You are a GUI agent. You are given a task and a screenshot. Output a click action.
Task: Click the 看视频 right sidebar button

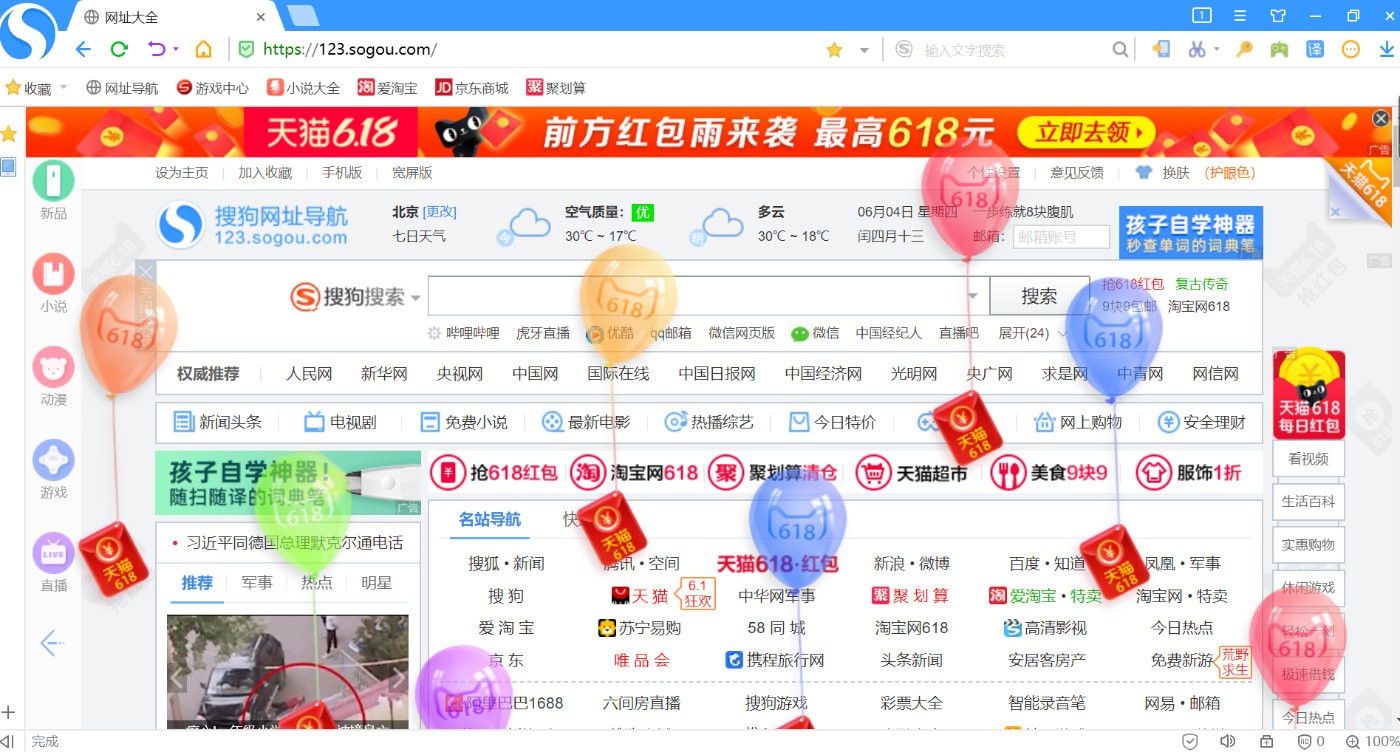(x=1309, y=459)
